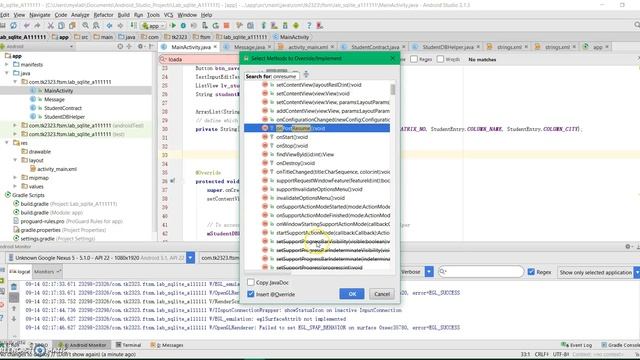The width and height of the screenshot is (640, 360).
Task: Click OK in override methods dialog
Action: tap(352, 294)
